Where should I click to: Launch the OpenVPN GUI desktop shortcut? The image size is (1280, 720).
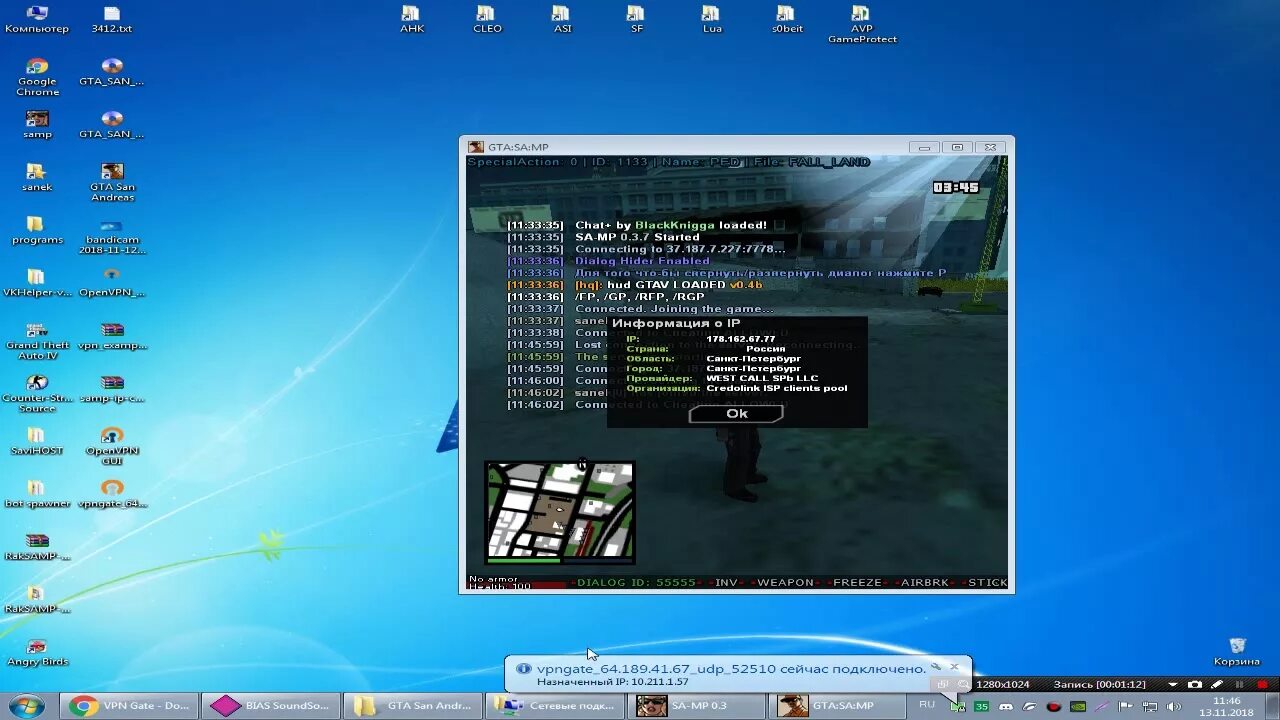112,447
